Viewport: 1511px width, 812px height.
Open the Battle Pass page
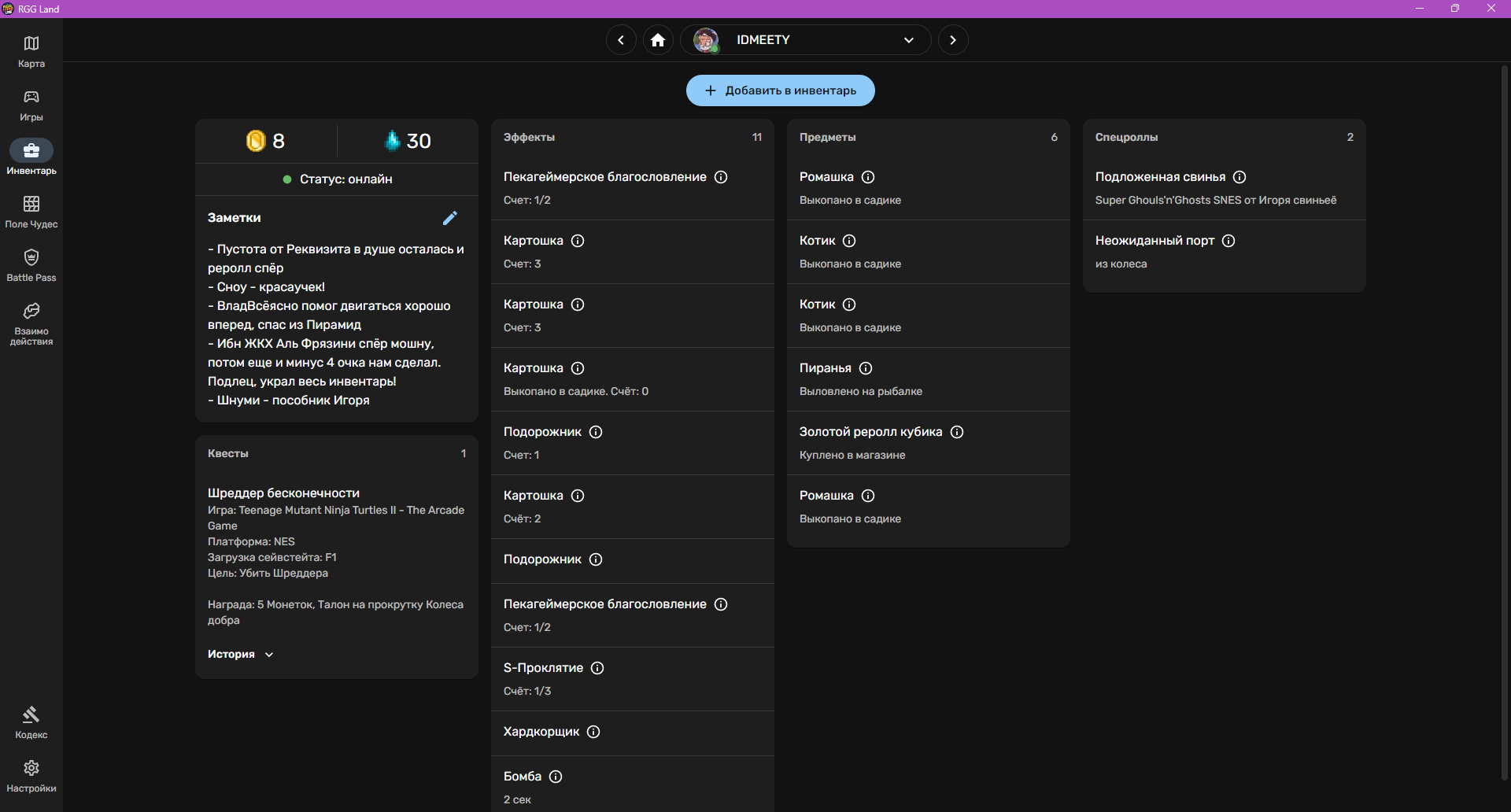[x=31, y=265]
